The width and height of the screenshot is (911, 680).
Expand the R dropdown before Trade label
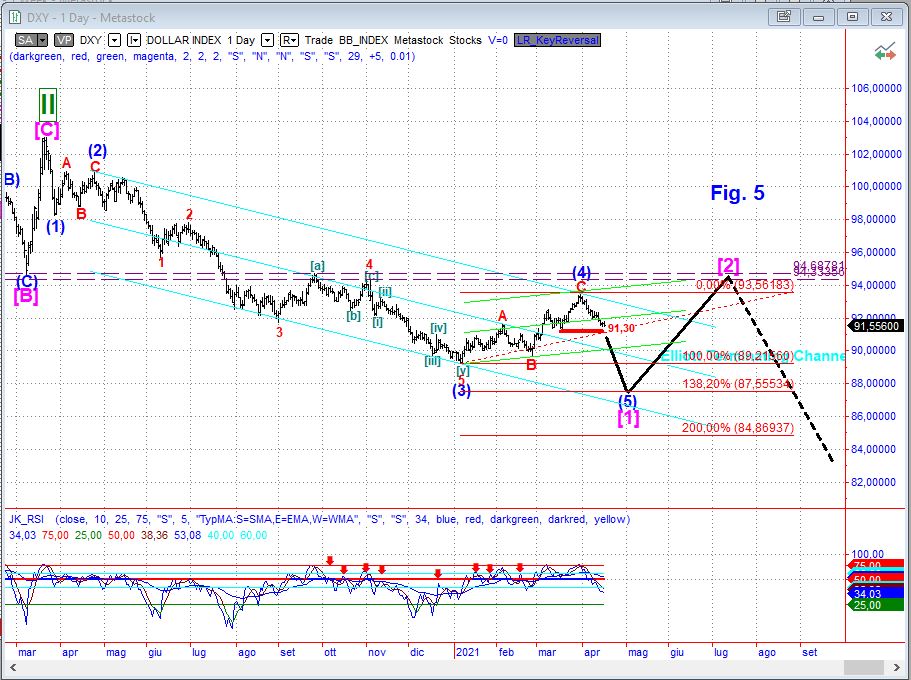pyautogui.click(x=289, y=40)
